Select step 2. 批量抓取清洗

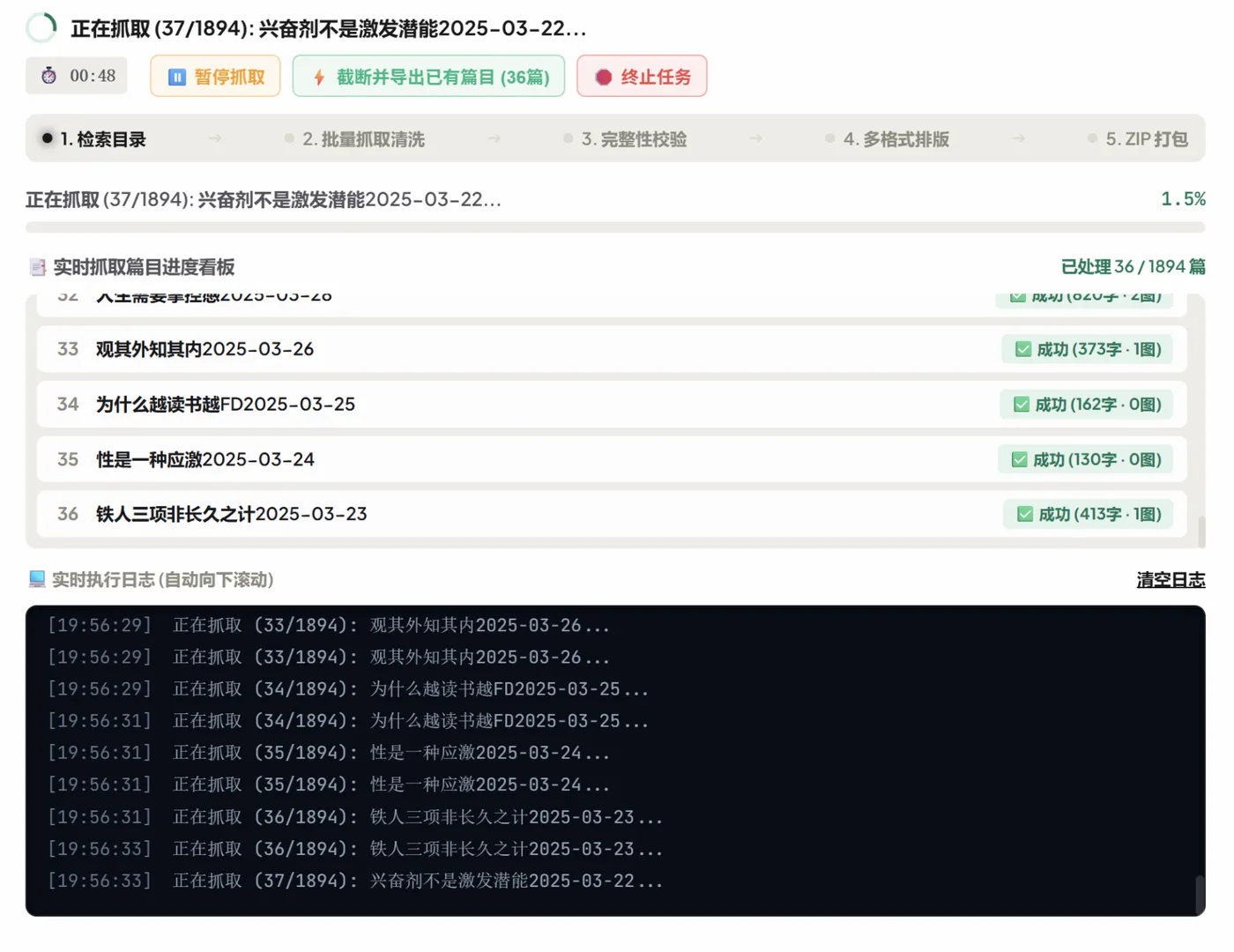pos(354,139)
